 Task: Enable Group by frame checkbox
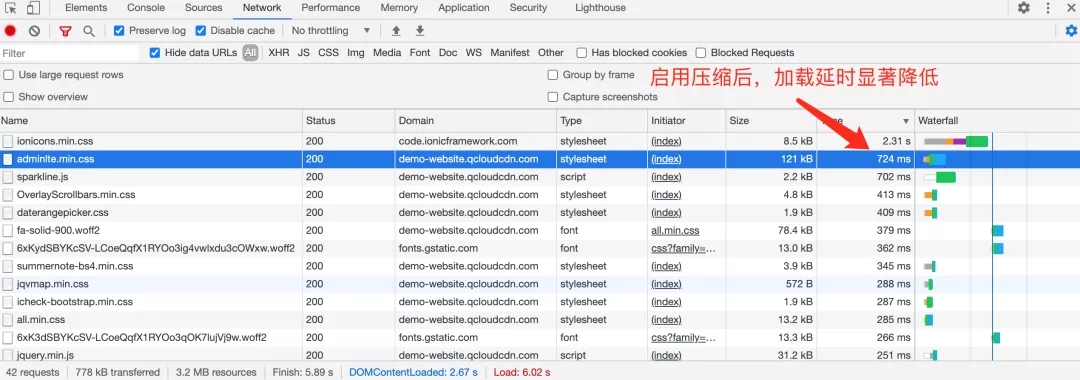pyautogui.click(x=552, y=75)
